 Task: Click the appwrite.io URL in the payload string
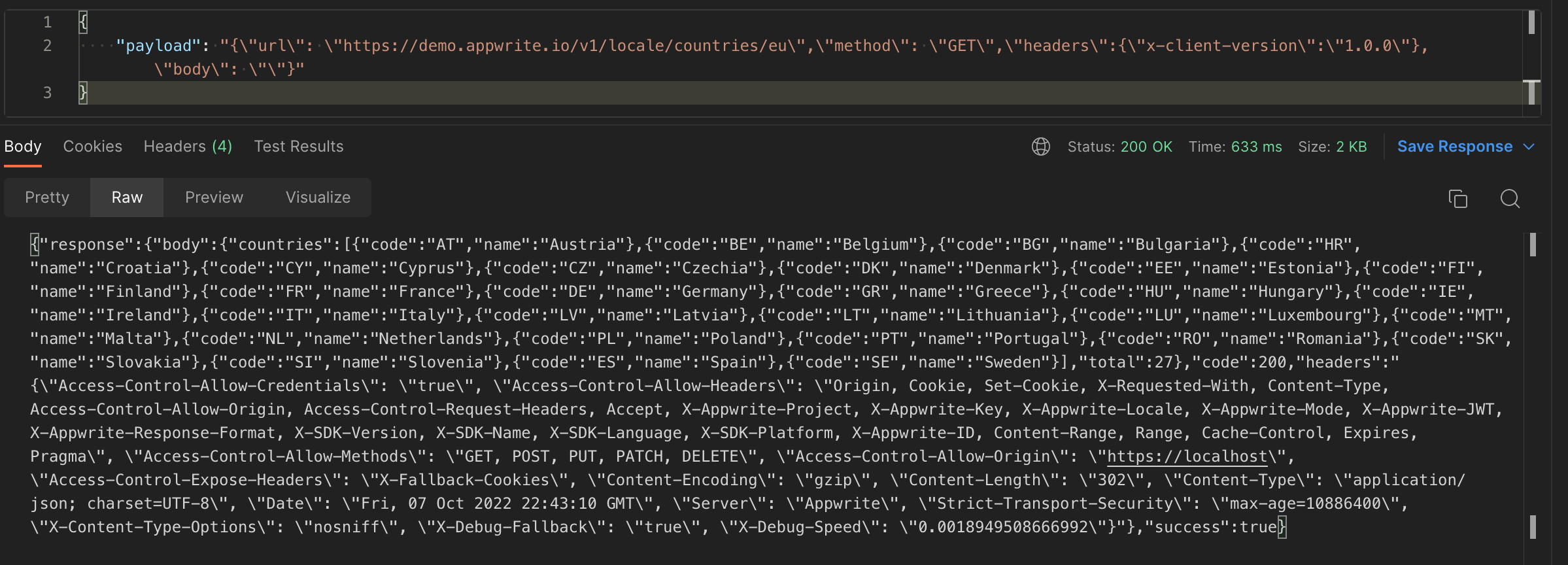pyautogui.click(x=565, y=46)
